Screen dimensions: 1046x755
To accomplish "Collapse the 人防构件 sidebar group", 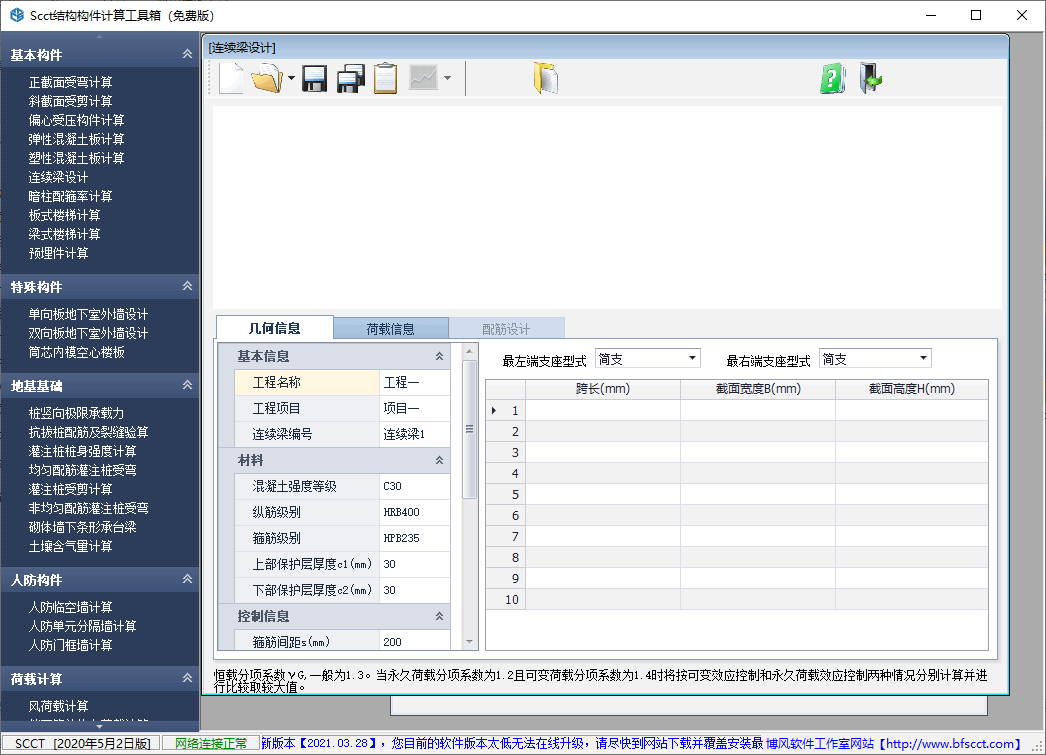I will tap(187, 579).
